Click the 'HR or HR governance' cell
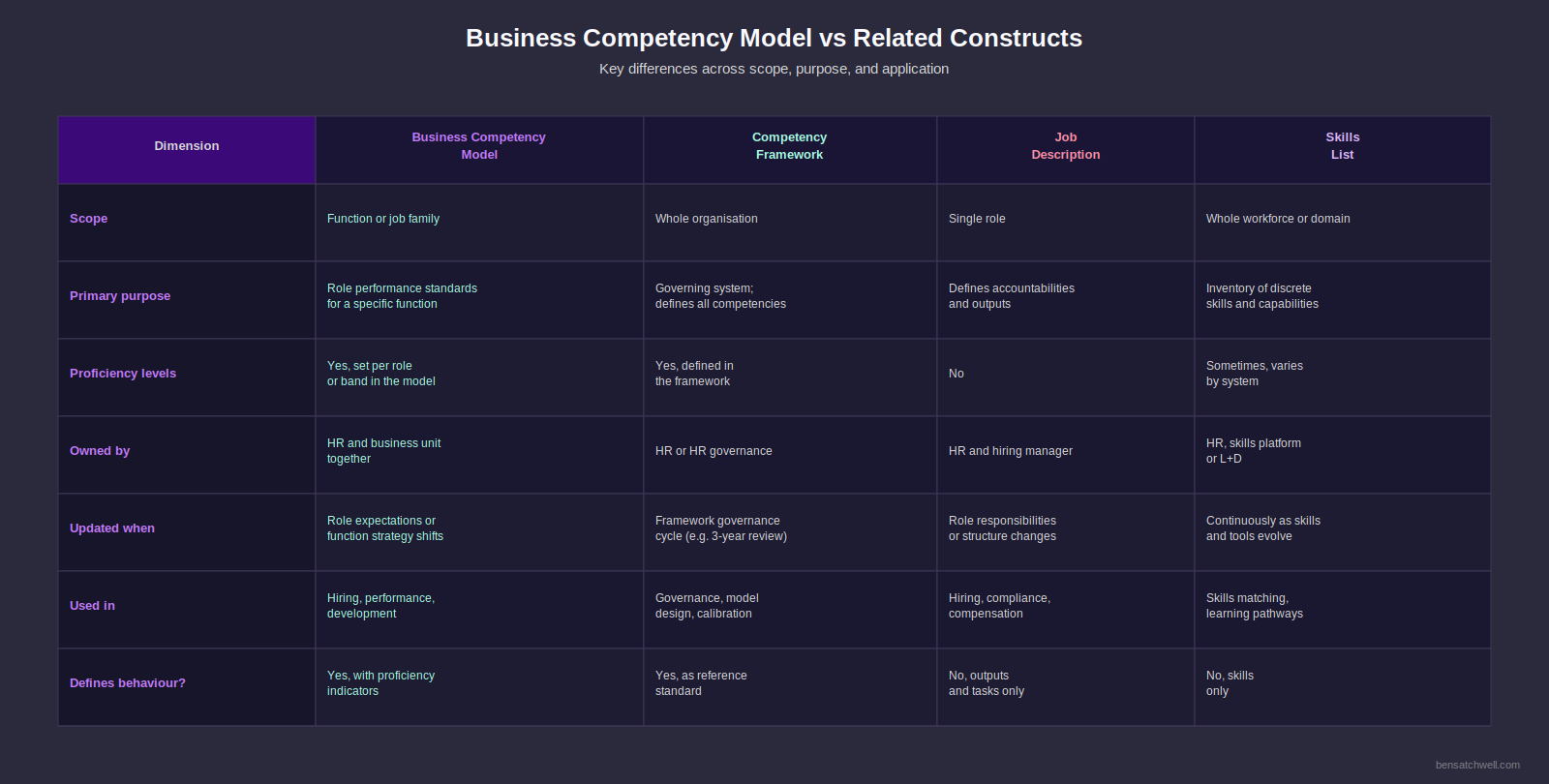 pos(790,455)
